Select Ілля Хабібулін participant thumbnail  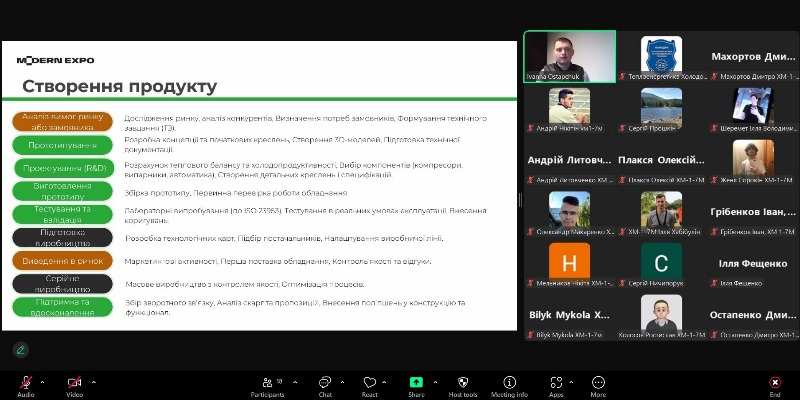coord(661,212)
